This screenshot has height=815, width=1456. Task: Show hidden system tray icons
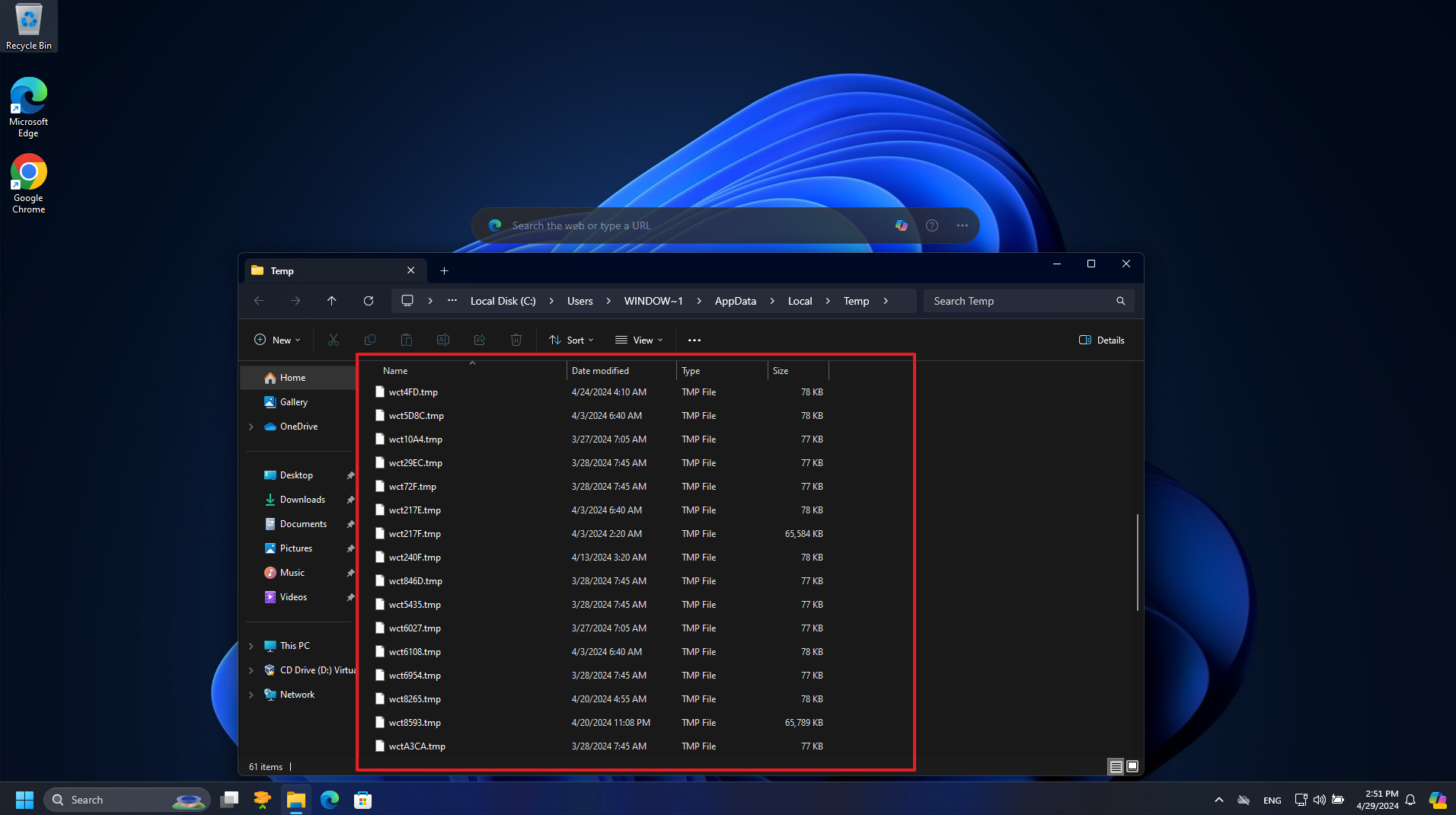pos(1219,800)
